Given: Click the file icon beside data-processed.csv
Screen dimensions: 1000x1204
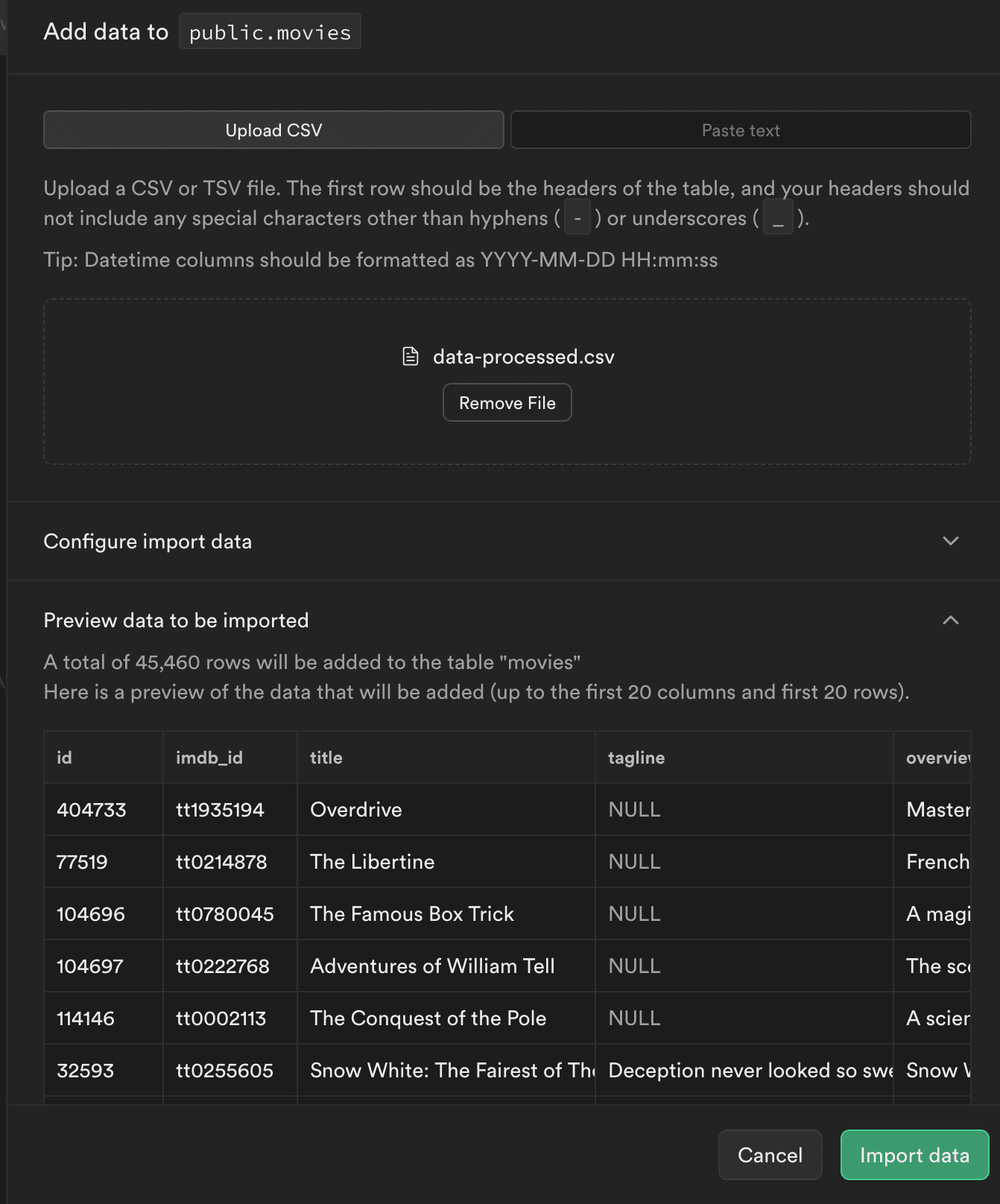Looking at the screenshot, I should 410,357.
